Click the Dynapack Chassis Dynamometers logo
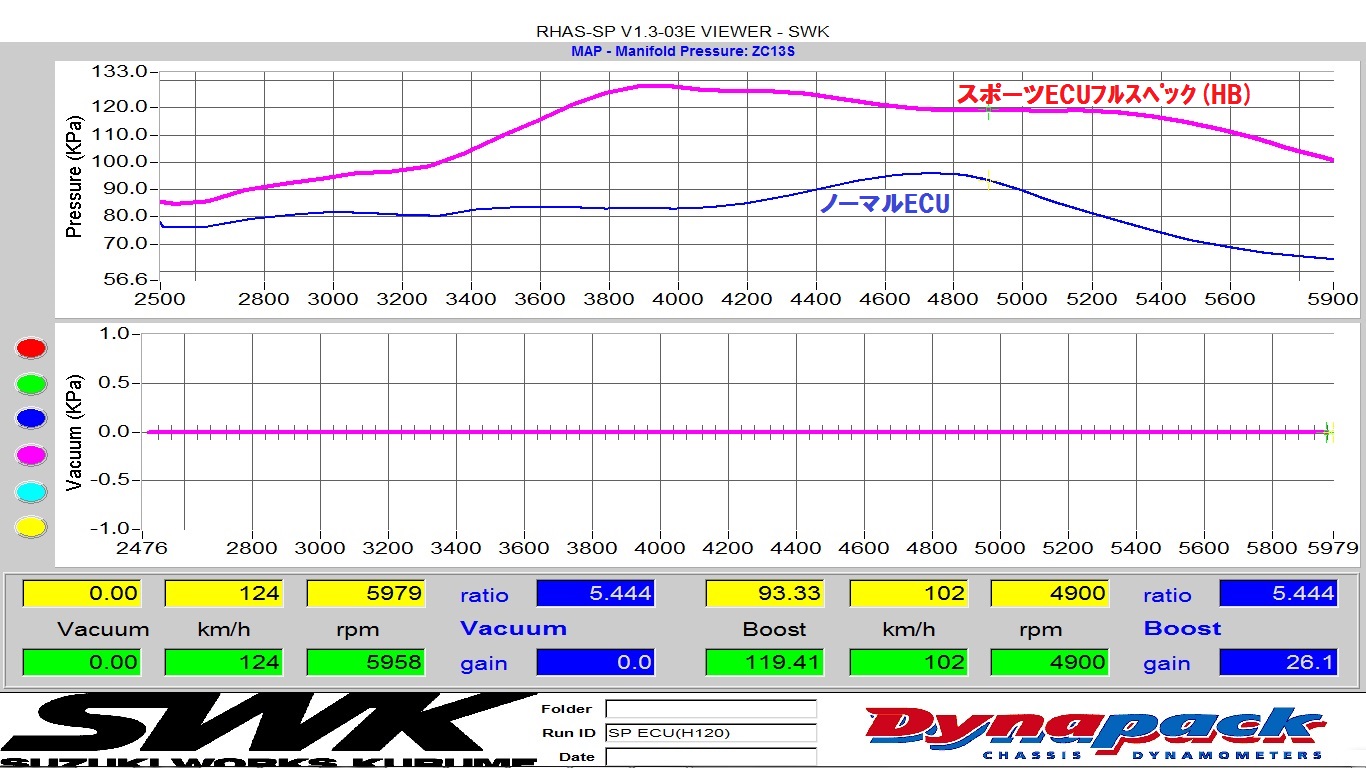1366x768 pixels. (x=1095, y=733)
